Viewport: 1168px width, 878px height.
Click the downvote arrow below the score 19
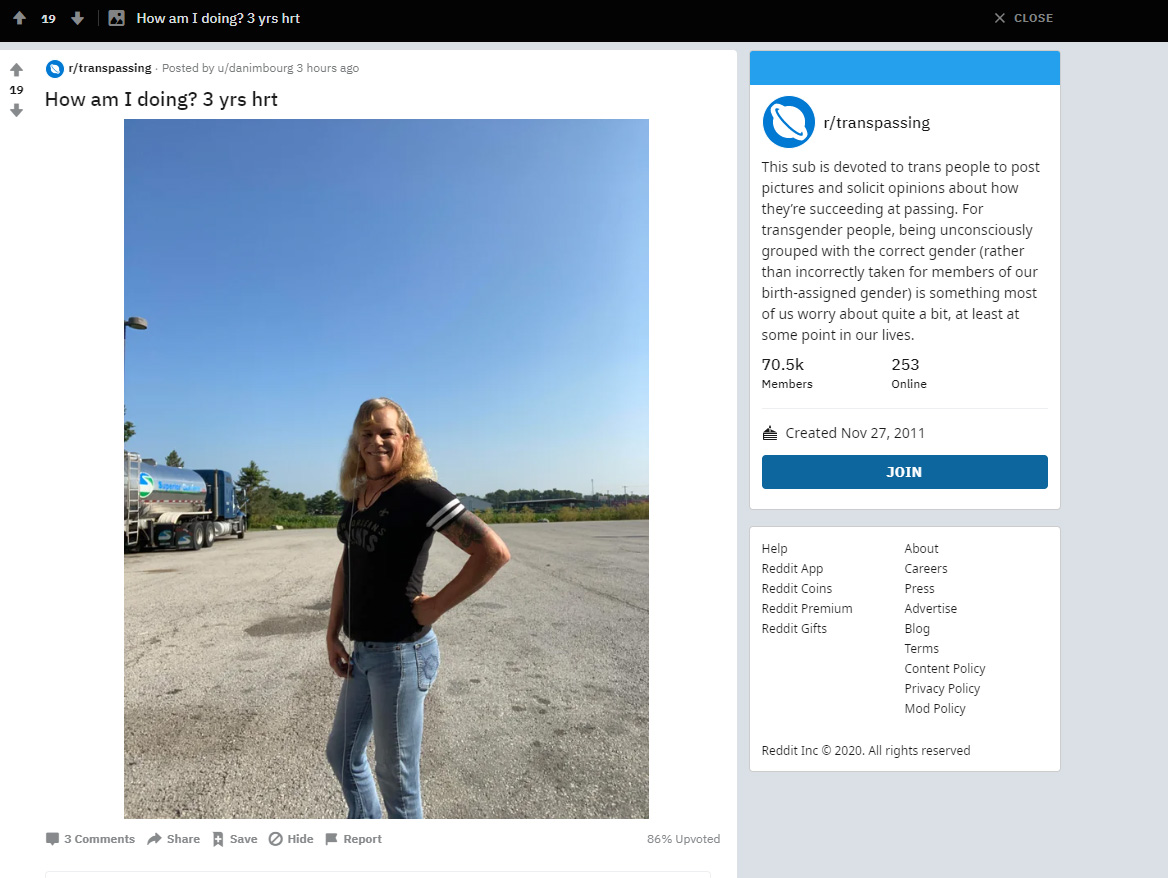16,111
